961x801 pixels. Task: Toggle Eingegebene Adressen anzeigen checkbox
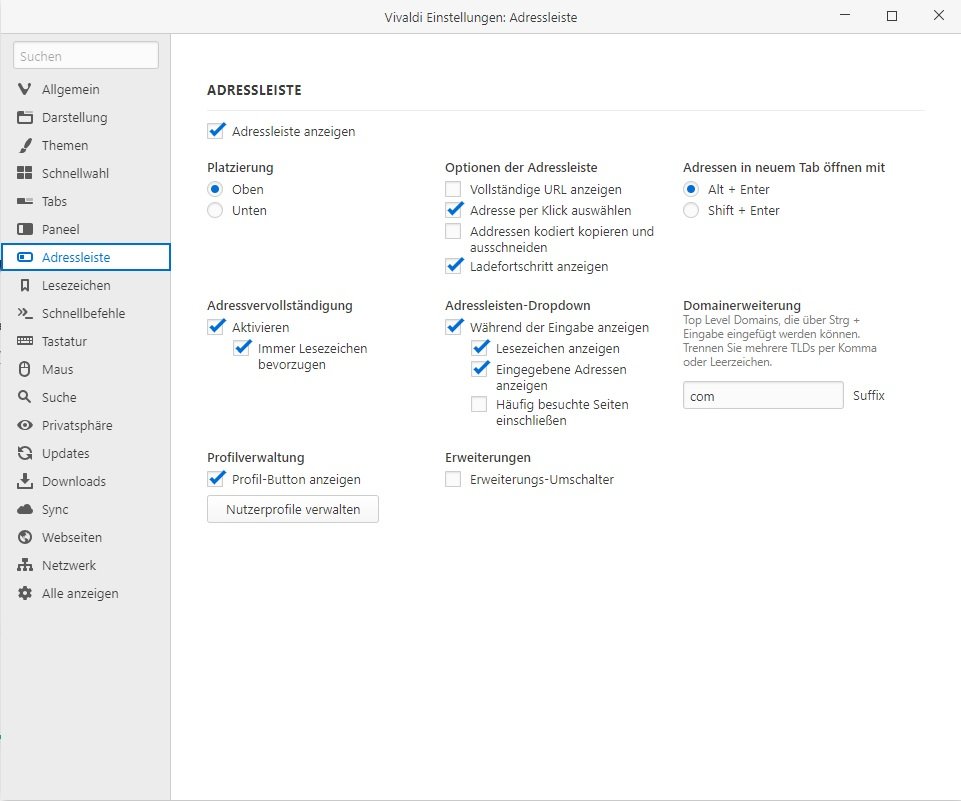[x=480, y=369]
